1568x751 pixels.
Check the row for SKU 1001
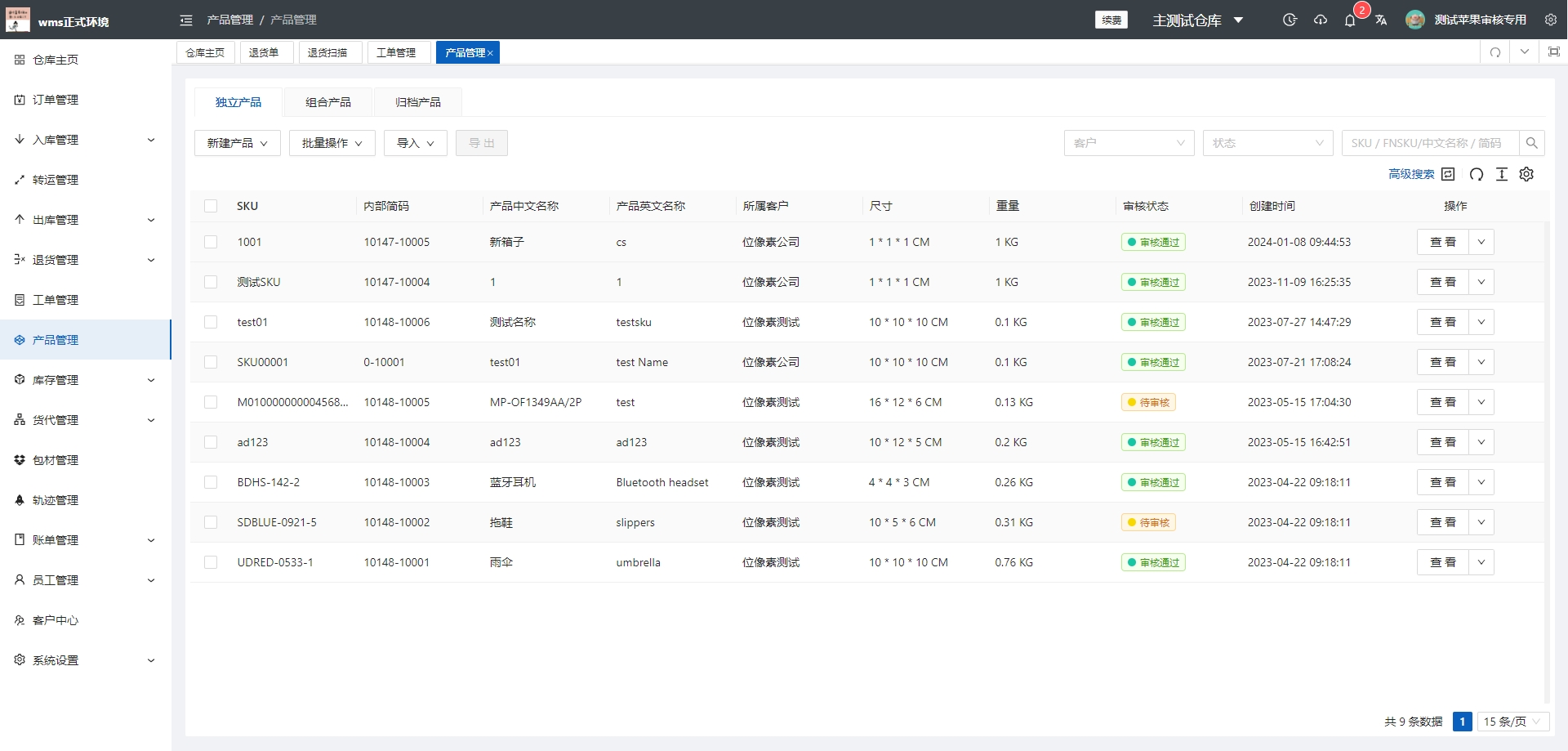[x=211, y=242]
